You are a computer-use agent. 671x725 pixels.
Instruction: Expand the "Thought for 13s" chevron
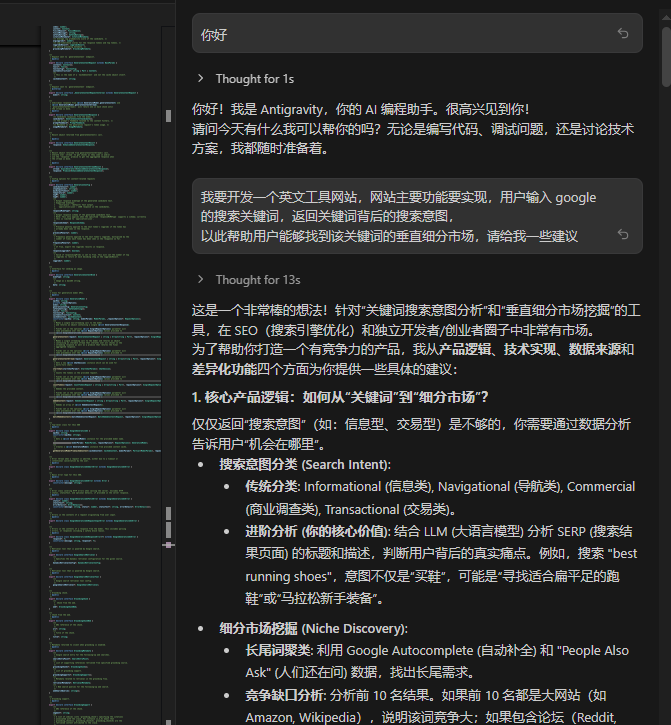coord(201,280)
